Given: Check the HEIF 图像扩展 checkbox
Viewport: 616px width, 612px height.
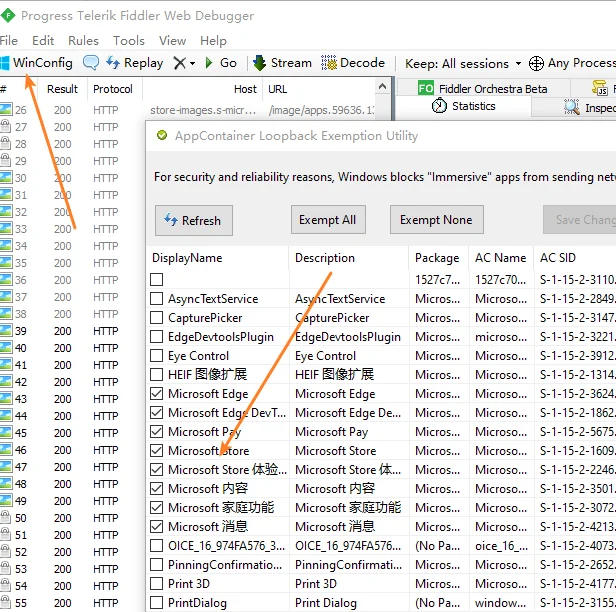Looking at the screenshot, I should [156, 374].
